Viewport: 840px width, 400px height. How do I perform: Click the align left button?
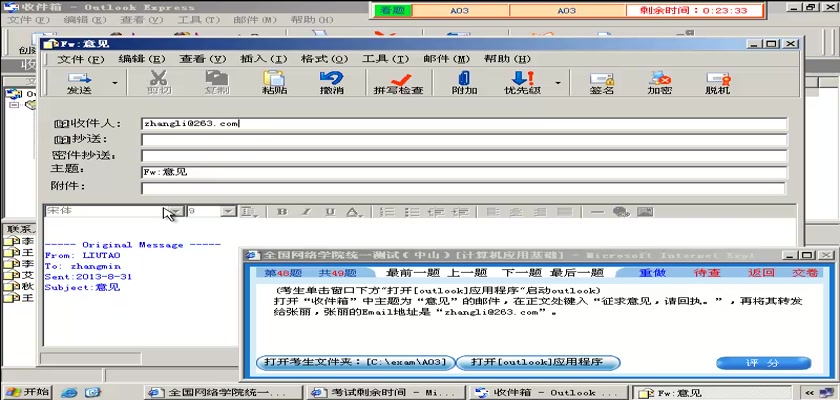(x=492, y=212)
